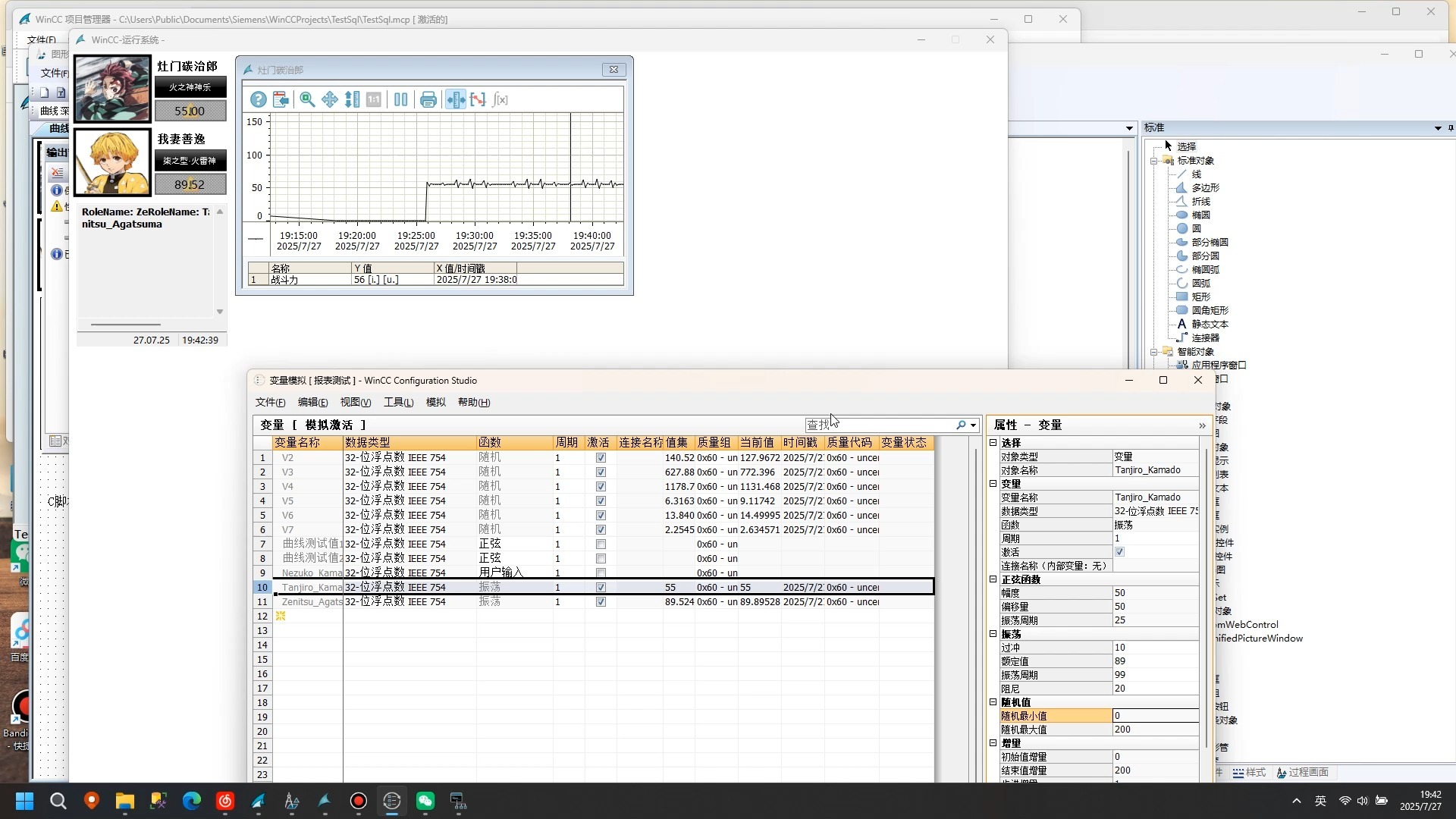Toggle the 激活 checkbox for row V3
Viewport: 1456px width, 819px height.
[x=601, y=472]
